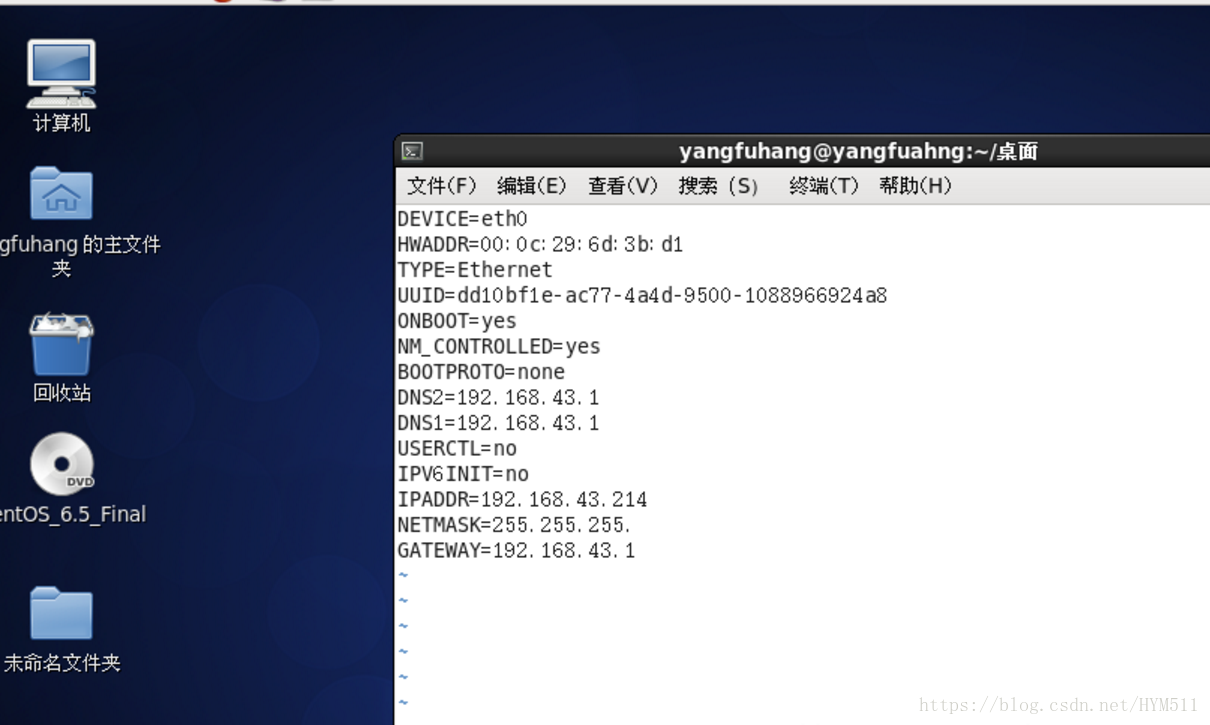Screen dimensions: 1210x725
Task: Click the NETMASK=255.255.255. line
Action: [x=514, y=525]
